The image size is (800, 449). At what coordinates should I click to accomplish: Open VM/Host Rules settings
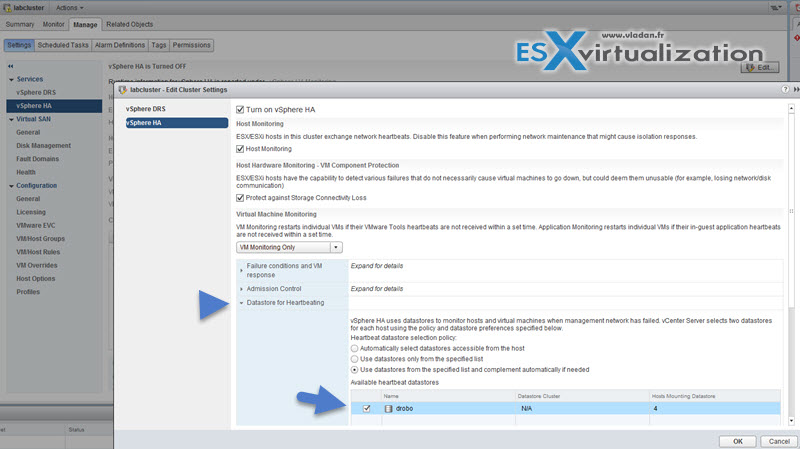tap(38, 252)
